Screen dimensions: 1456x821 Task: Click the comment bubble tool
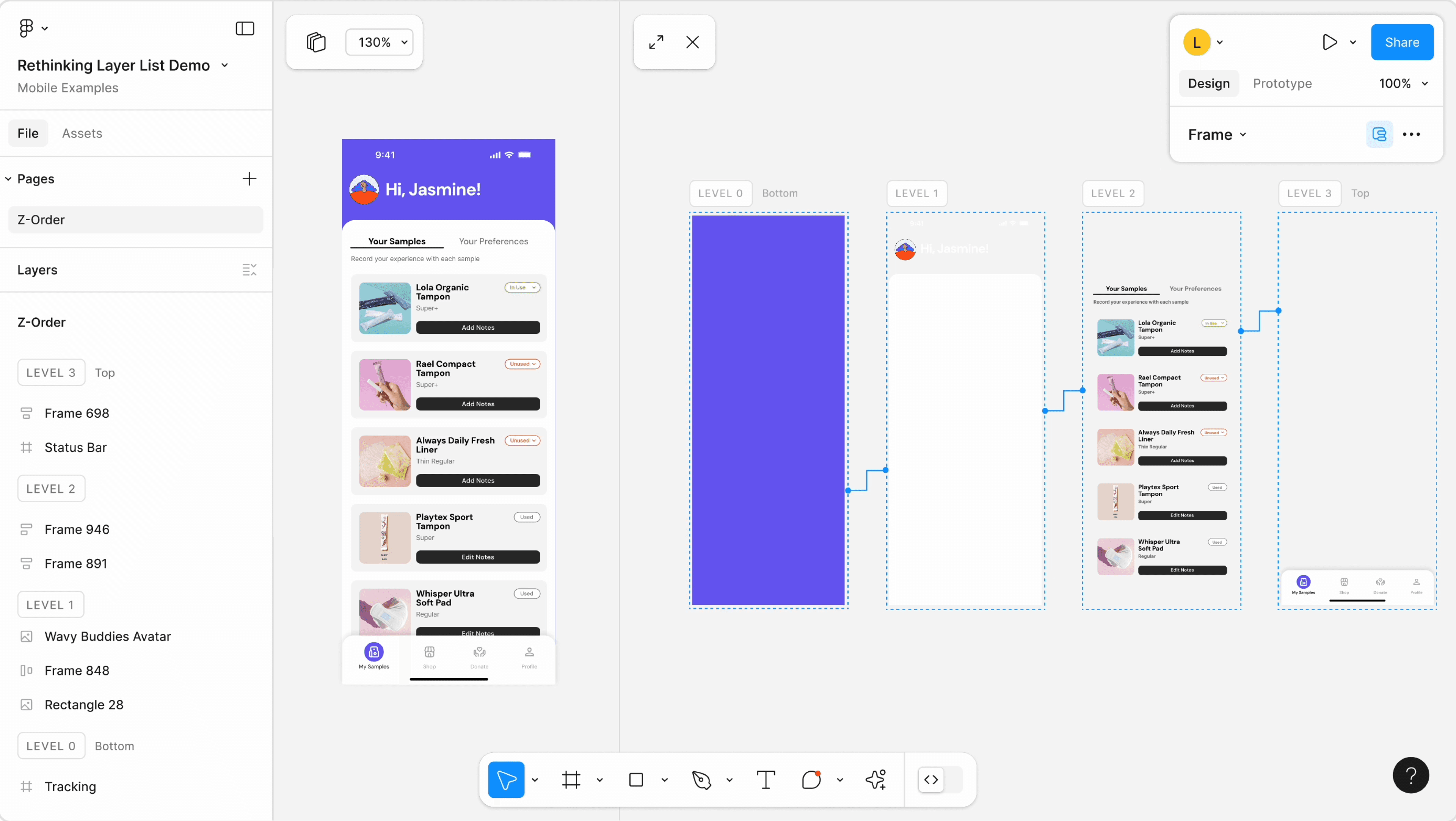coord(811,780)
